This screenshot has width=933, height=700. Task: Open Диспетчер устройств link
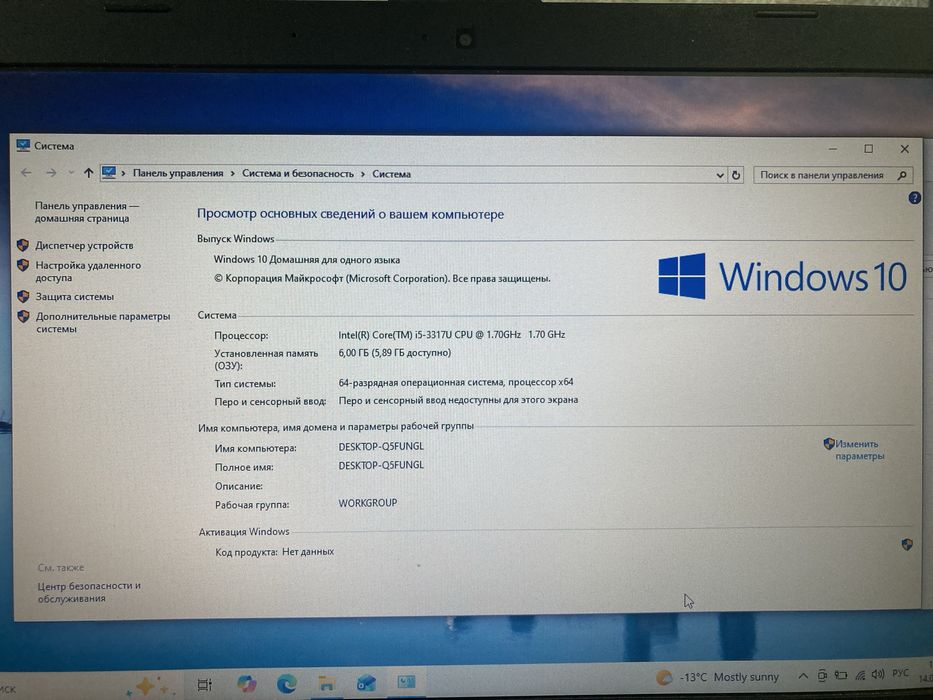(84, 245)
